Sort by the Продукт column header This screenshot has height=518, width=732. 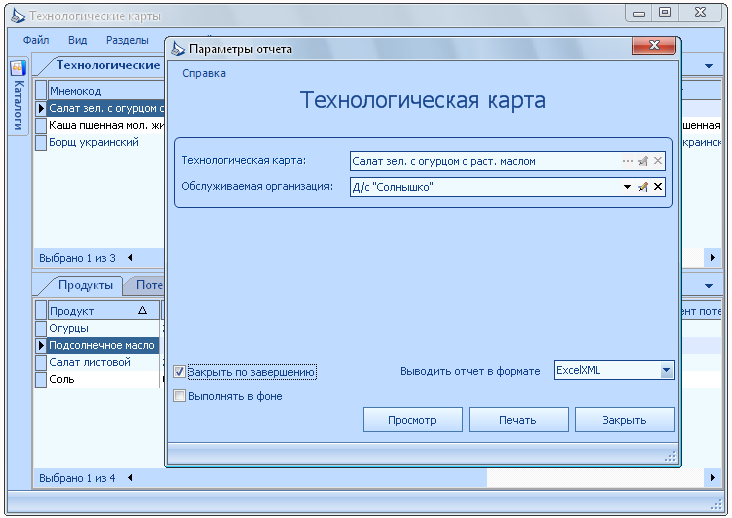pyautogui.click(x=103, y=311)
